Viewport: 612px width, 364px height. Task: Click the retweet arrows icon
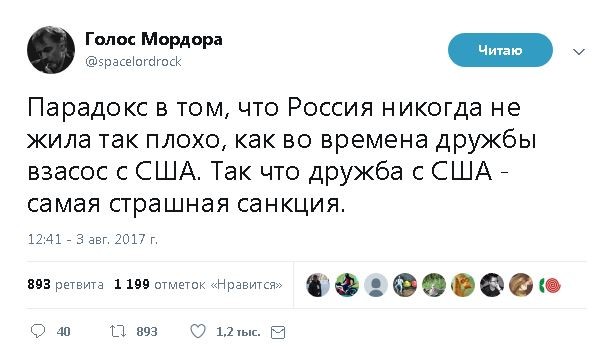coord(118,332)
